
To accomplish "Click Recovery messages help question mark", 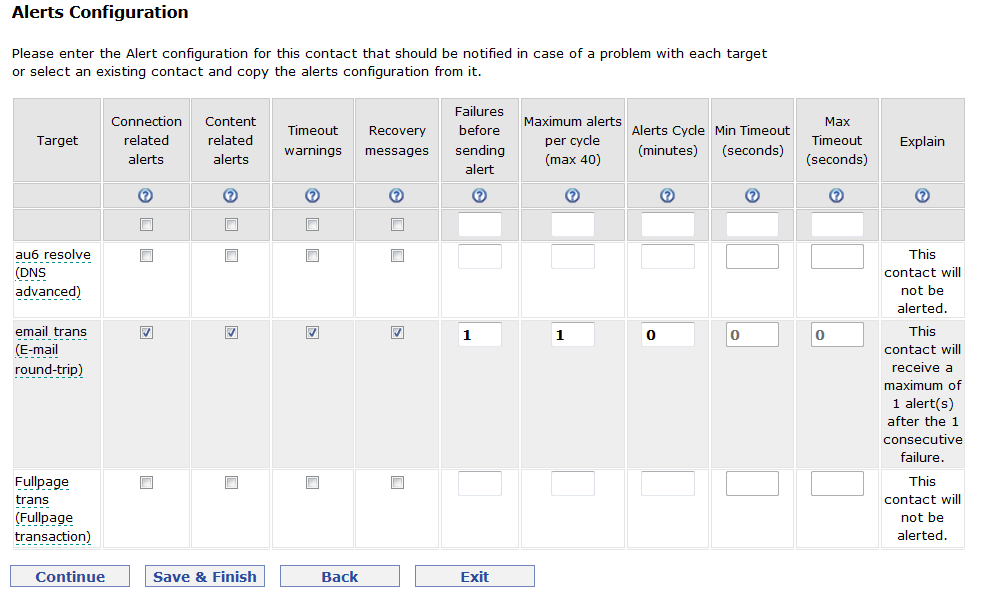I will pos(397,196).
